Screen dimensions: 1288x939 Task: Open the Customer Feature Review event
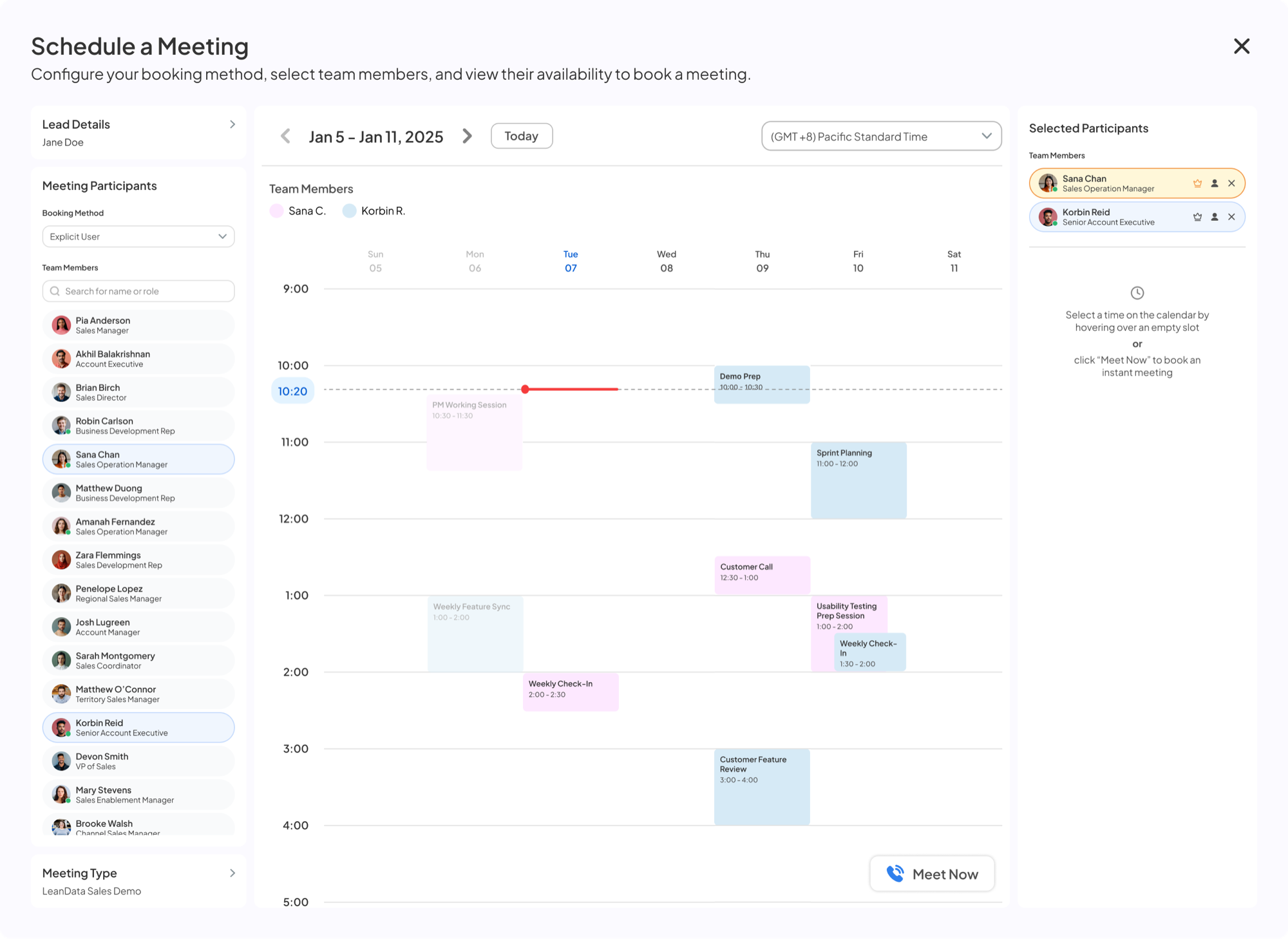762,787
